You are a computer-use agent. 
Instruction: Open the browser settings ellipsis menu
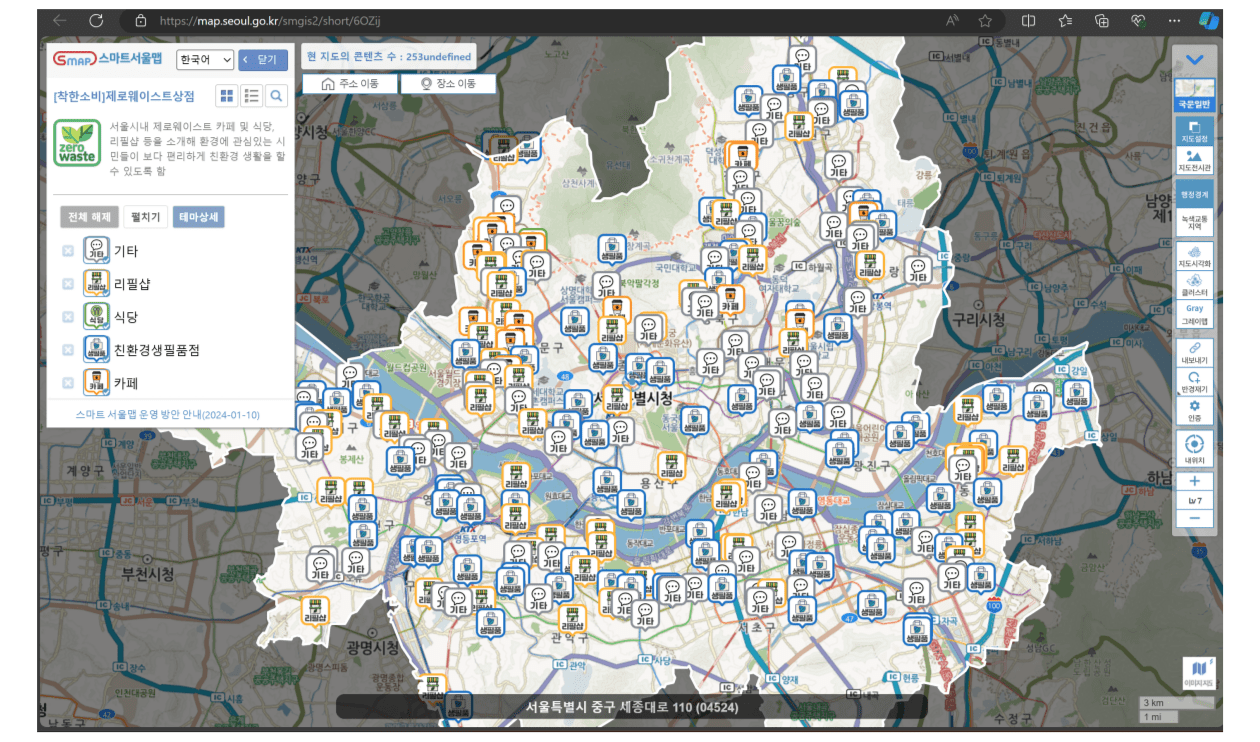click(1175, 20)
